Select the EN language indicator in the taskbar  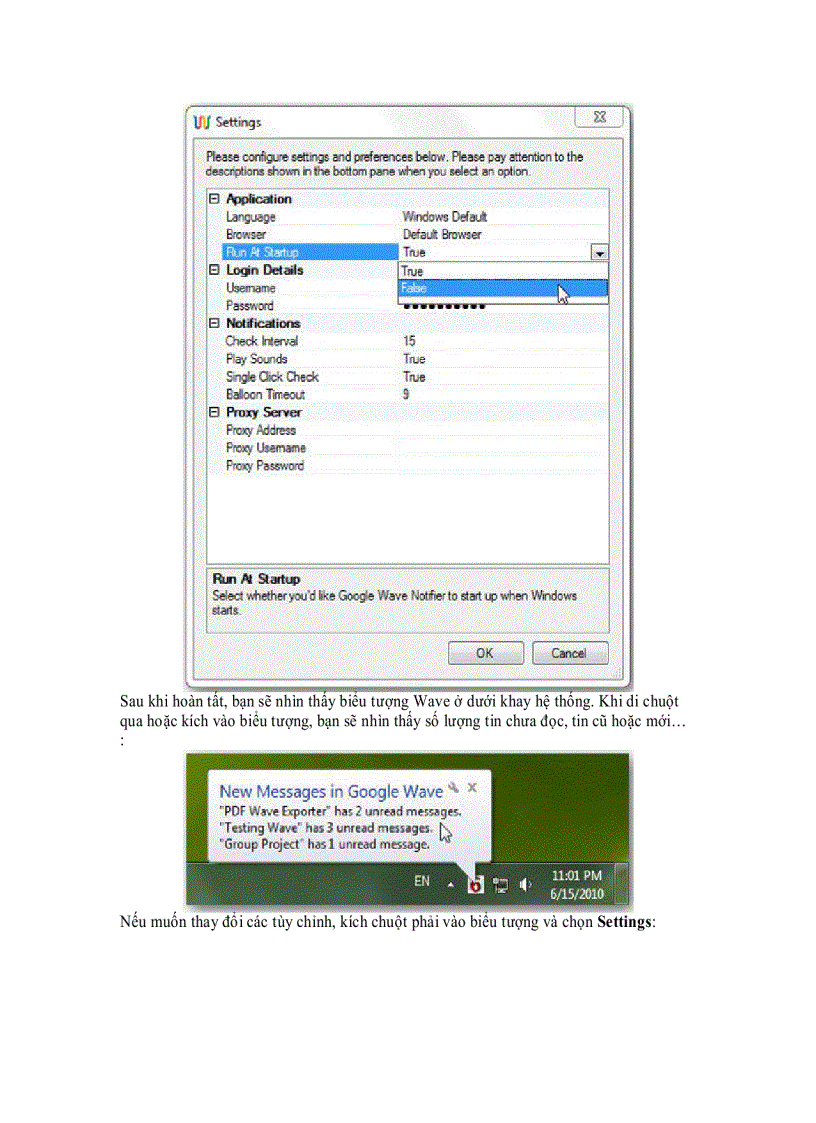click(420, 879)
